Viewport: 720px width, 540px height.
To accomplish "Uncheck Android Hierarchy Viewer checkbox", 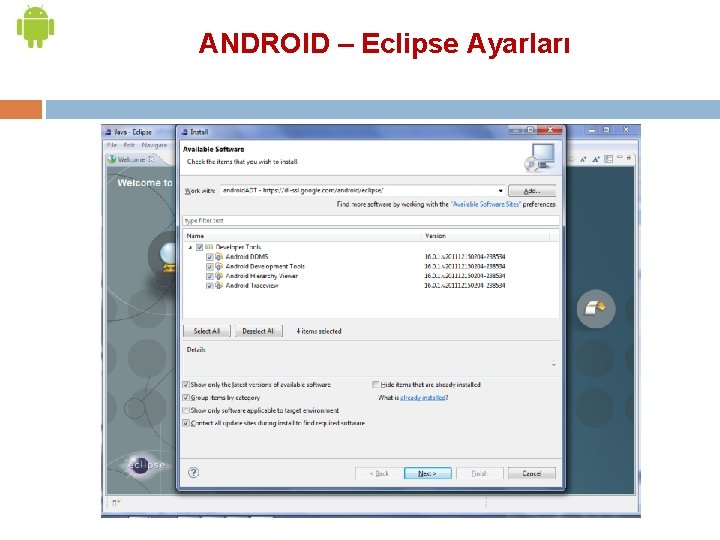I will (209, 276).
